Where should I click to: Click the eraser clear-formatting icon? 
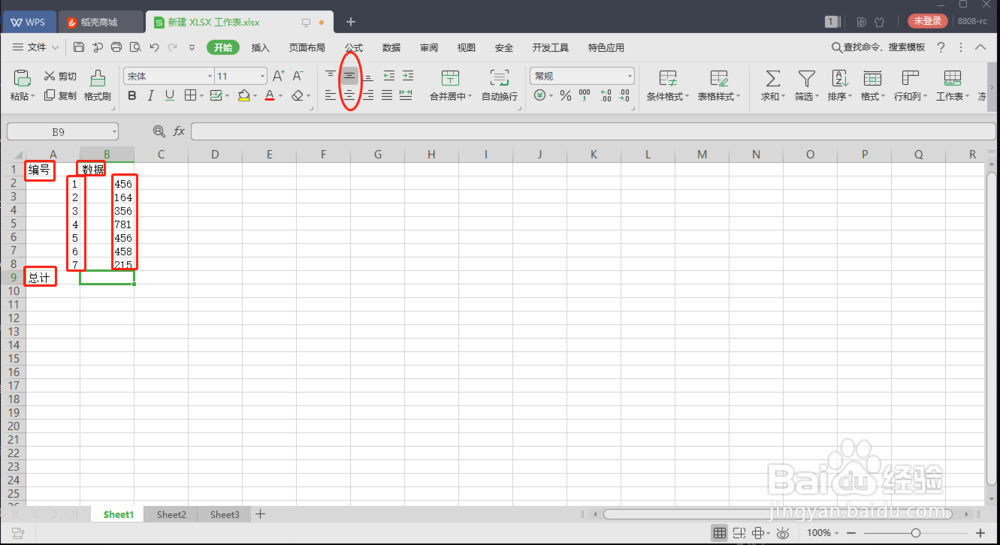[x=297, y=96]
